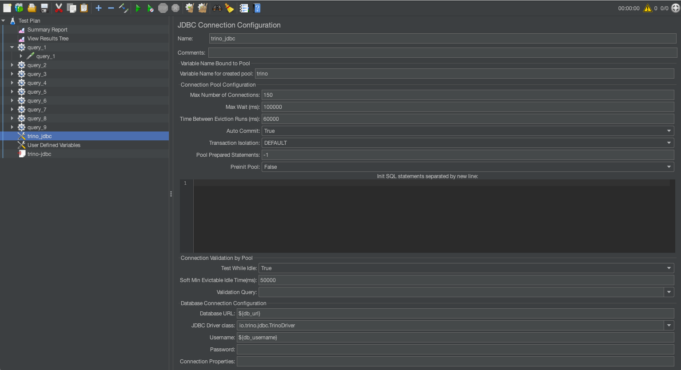Click the Shutdown test icon
The width and height of the screenshot is (681, 370).
click(x=175, y=8)
